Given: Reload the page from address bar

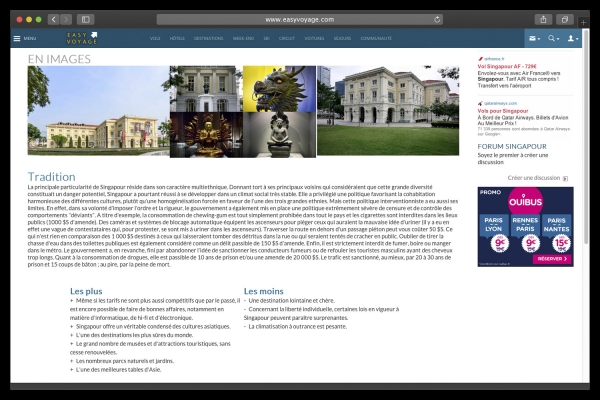Looking at the screenshot, I should (437, 19).
